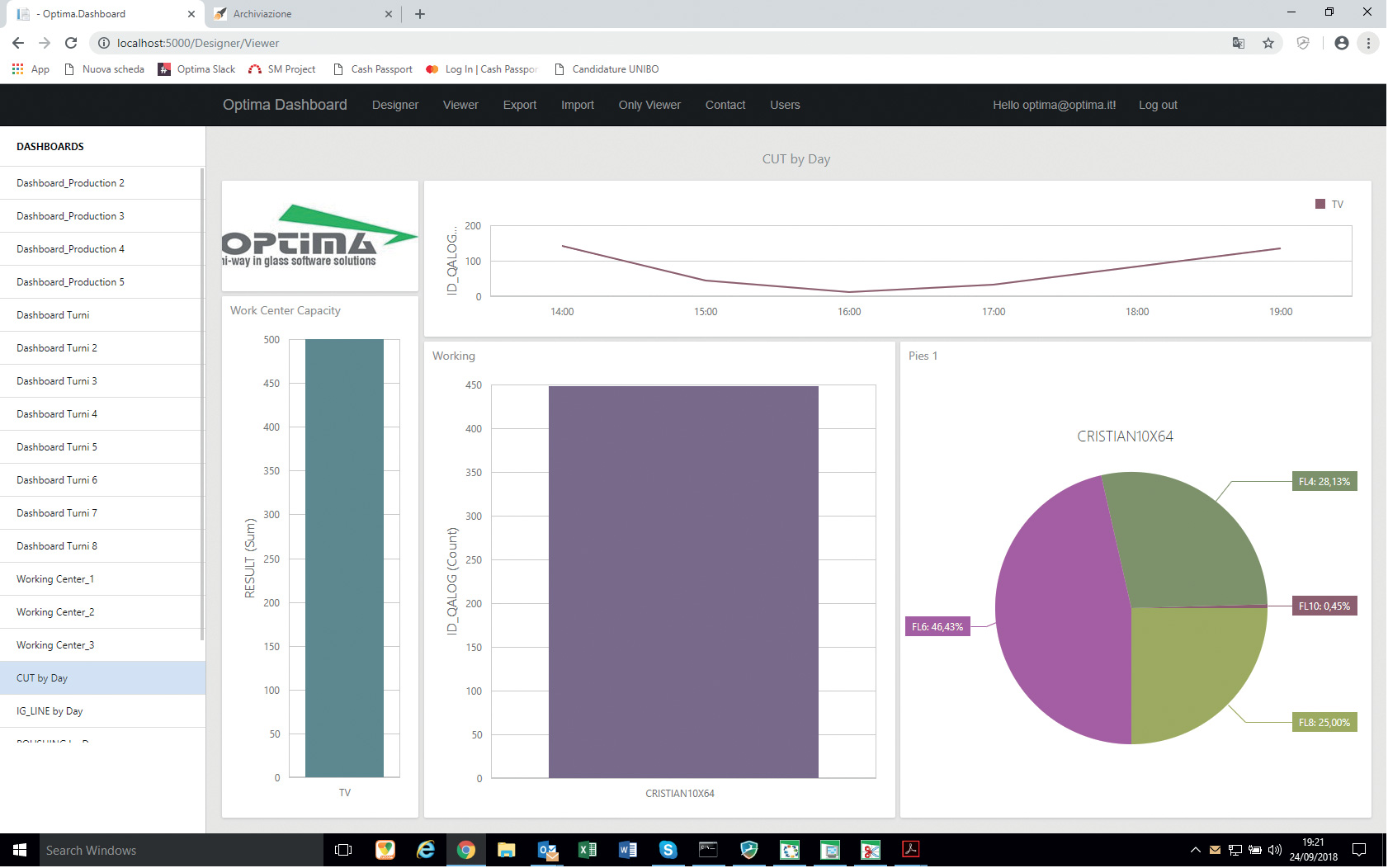The height and width of the screenshot is (868, 1388).
Task: Open the Candidature UNIBO bookmark
Action: (x=607, y=69)
